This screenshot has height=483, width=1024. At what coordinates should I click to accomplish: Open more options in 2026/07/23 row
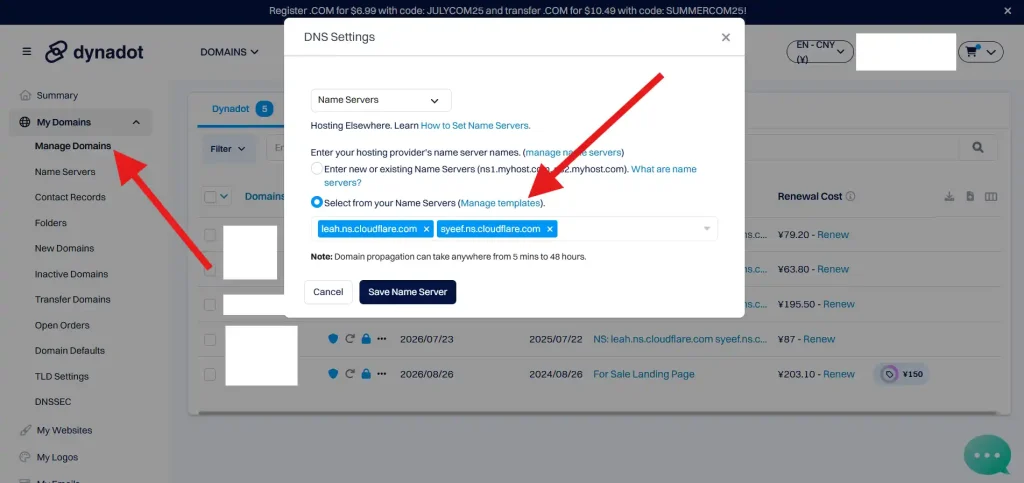(382, 339)
